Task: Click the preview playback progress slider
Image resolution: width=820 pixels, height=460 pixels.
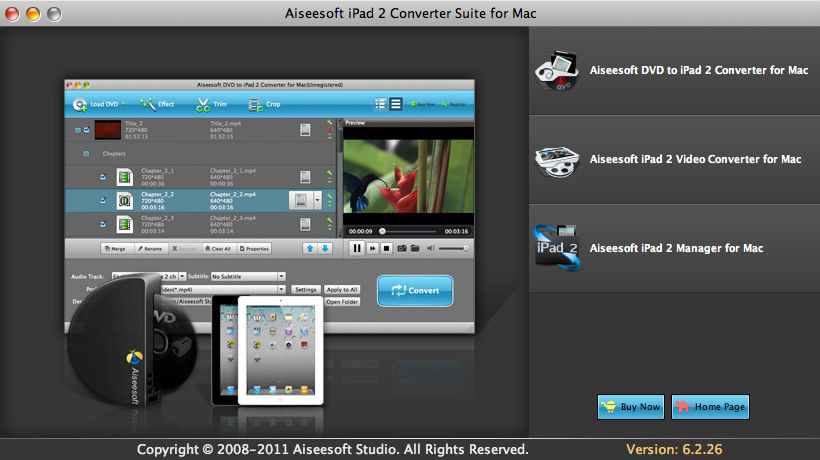Action: pyautogui.click(x=408, y=231)
